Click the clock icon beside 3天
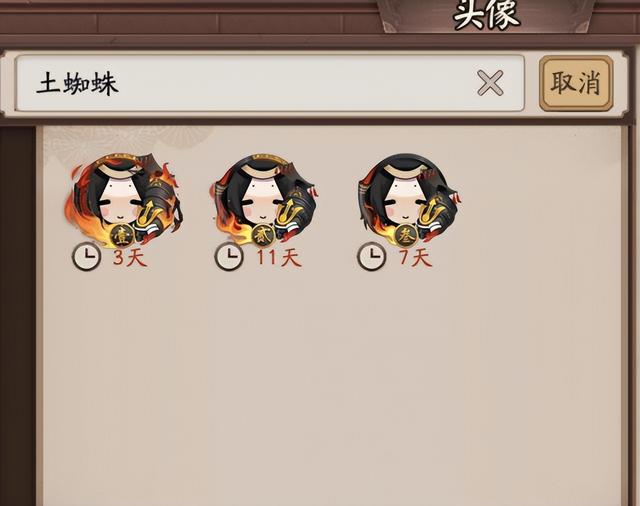This screenshot has width=640, height=506. [x=87, y=257]
